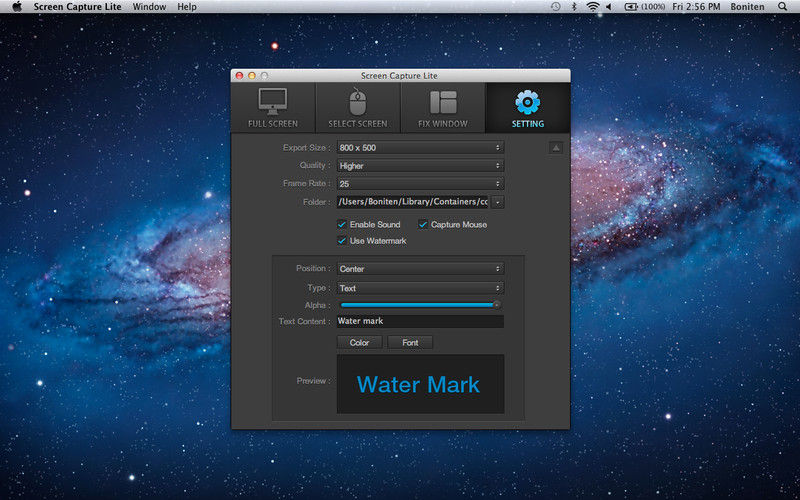The image size is (800, 500).
Task: Click the Color button
Action: click(359, 342)
